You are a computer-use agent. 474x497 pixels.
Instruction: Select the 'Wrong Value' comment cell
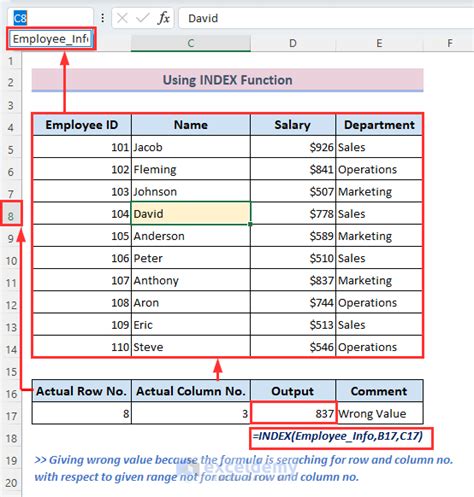click(x=379, y=413)
